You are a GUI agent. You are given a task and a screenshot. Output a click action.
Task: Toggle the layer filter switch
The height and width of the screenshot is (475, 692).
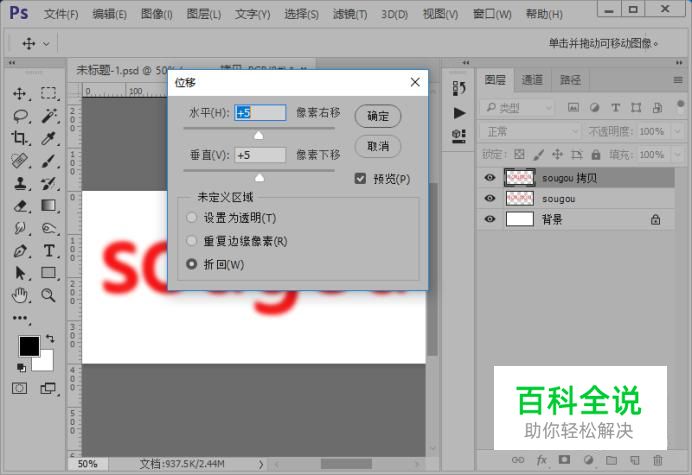(680, 106)
